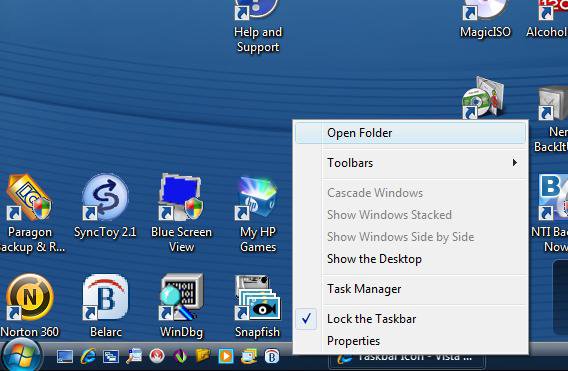Click the Belarc B quick launch icon
Viewport: 568px width, 371px height.
[272, 357]
